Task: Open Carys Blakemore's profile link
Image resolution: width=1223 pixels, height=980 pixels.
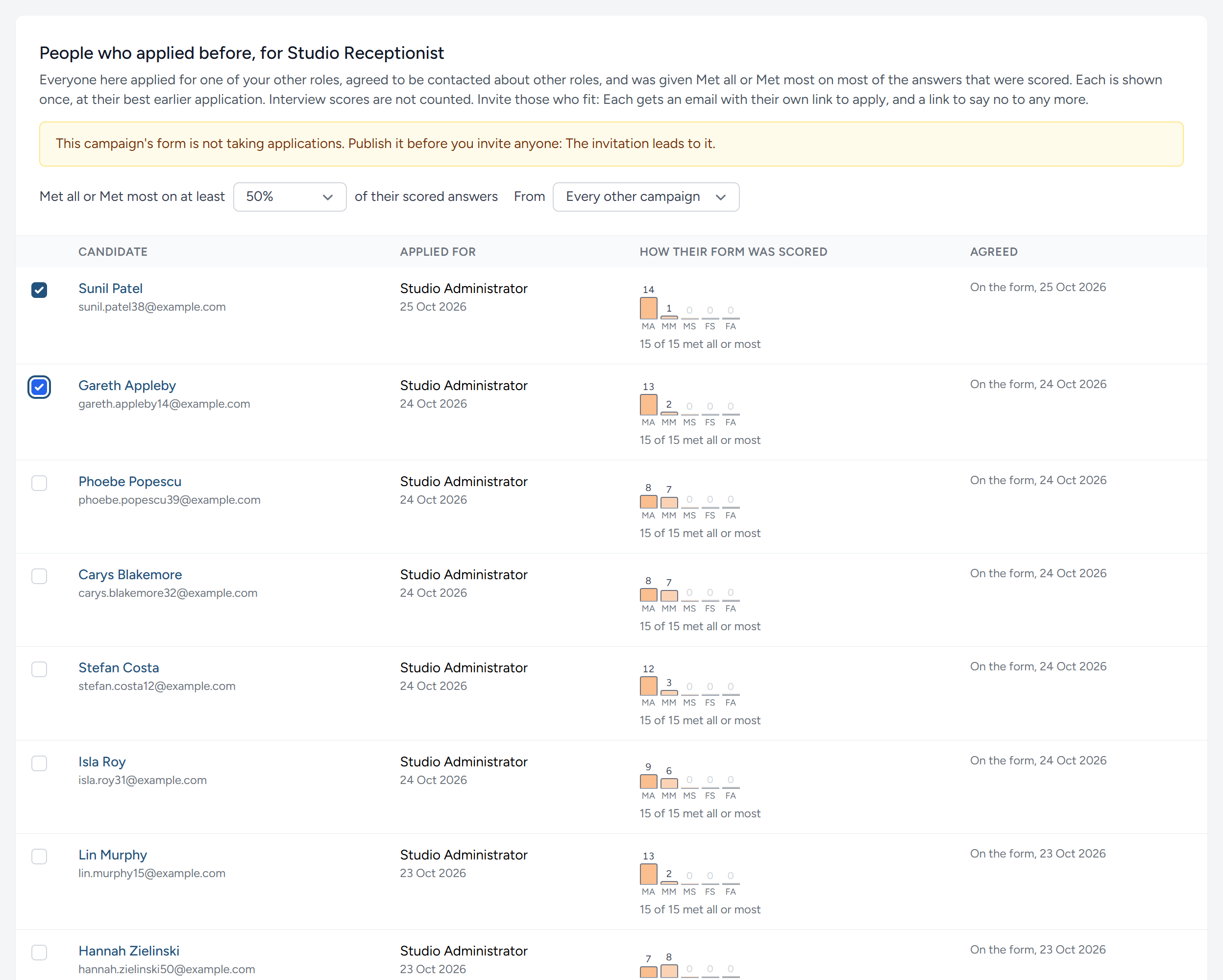Action: click(x=130, y=574)
